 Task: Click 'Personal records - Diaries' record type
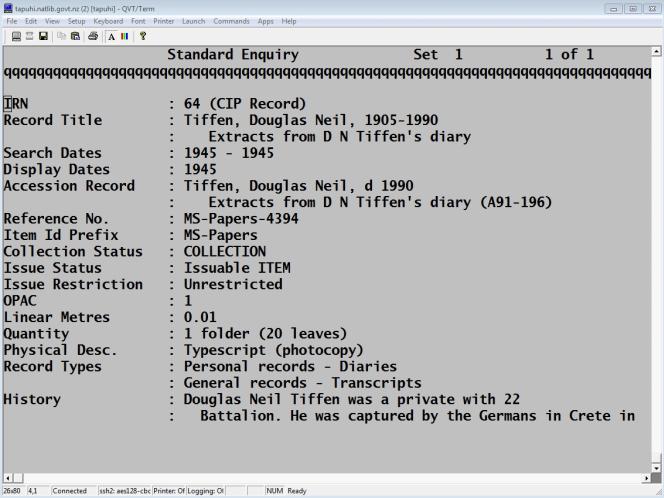(290, 367)
